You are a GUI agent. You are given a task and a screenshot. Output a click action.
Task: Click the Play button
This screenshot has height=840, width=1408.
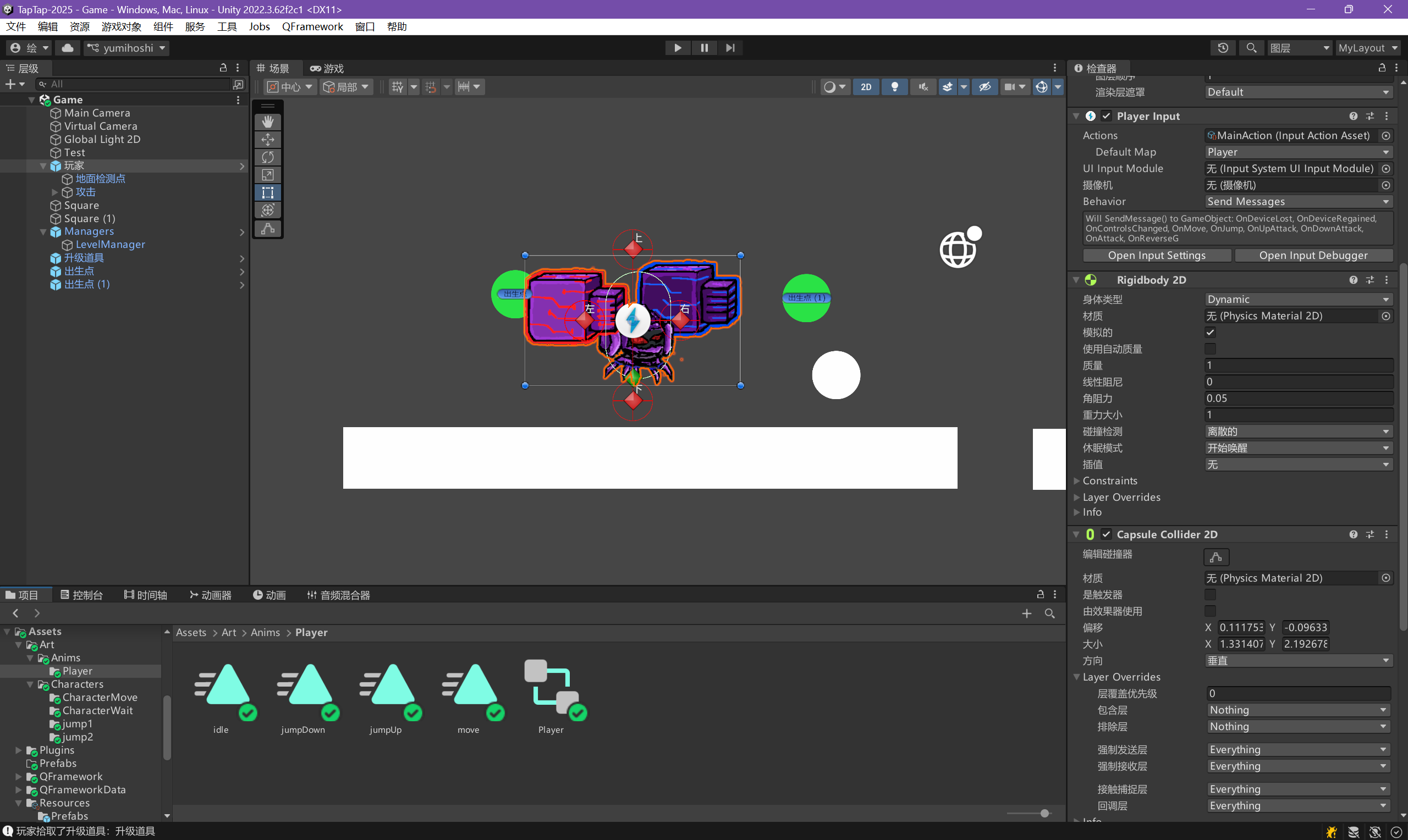[677, 48]
